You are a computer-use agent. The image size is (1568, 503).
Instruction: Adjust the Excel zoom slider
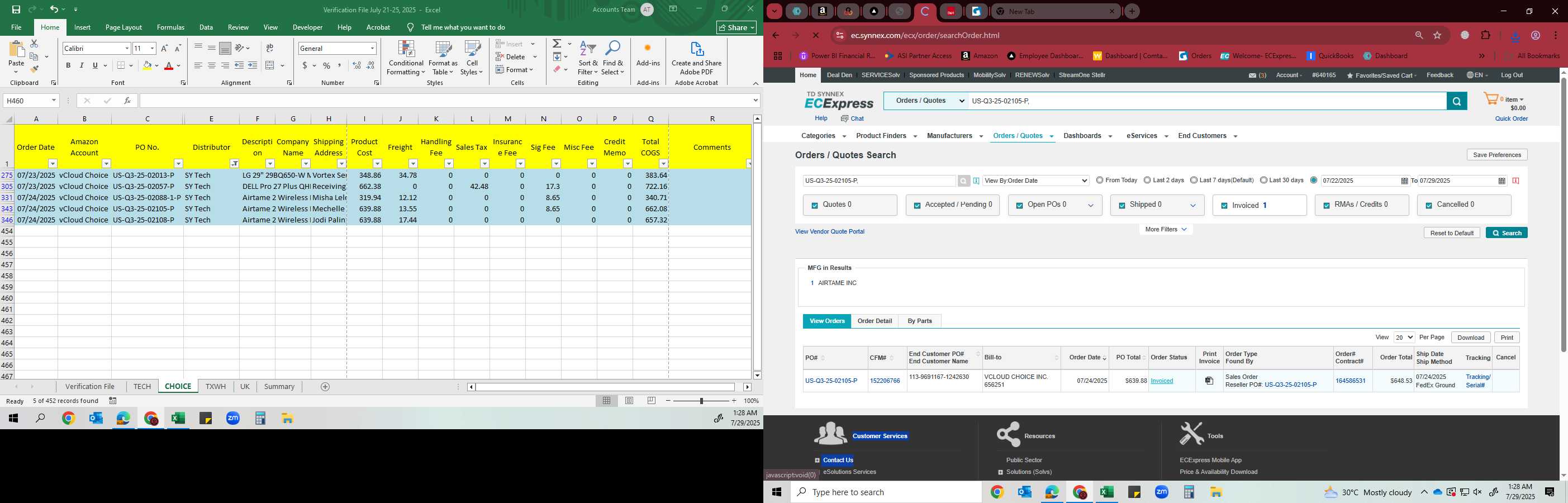tap(701, 401)
